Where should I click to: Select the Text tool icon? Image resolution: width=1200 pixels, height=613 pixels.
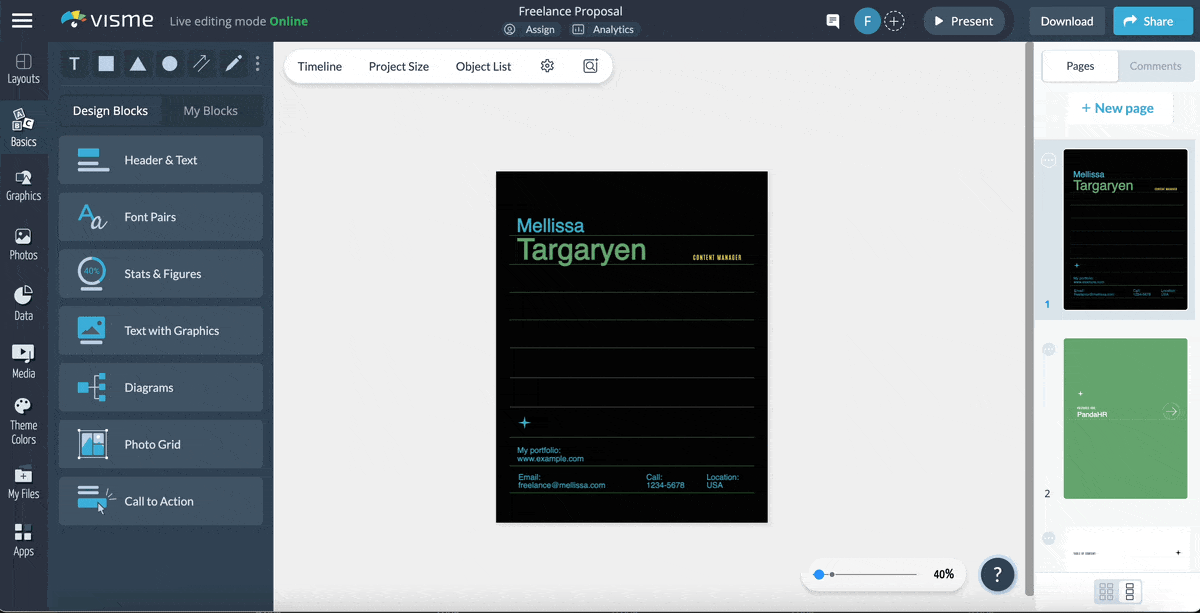pos(74,64)
